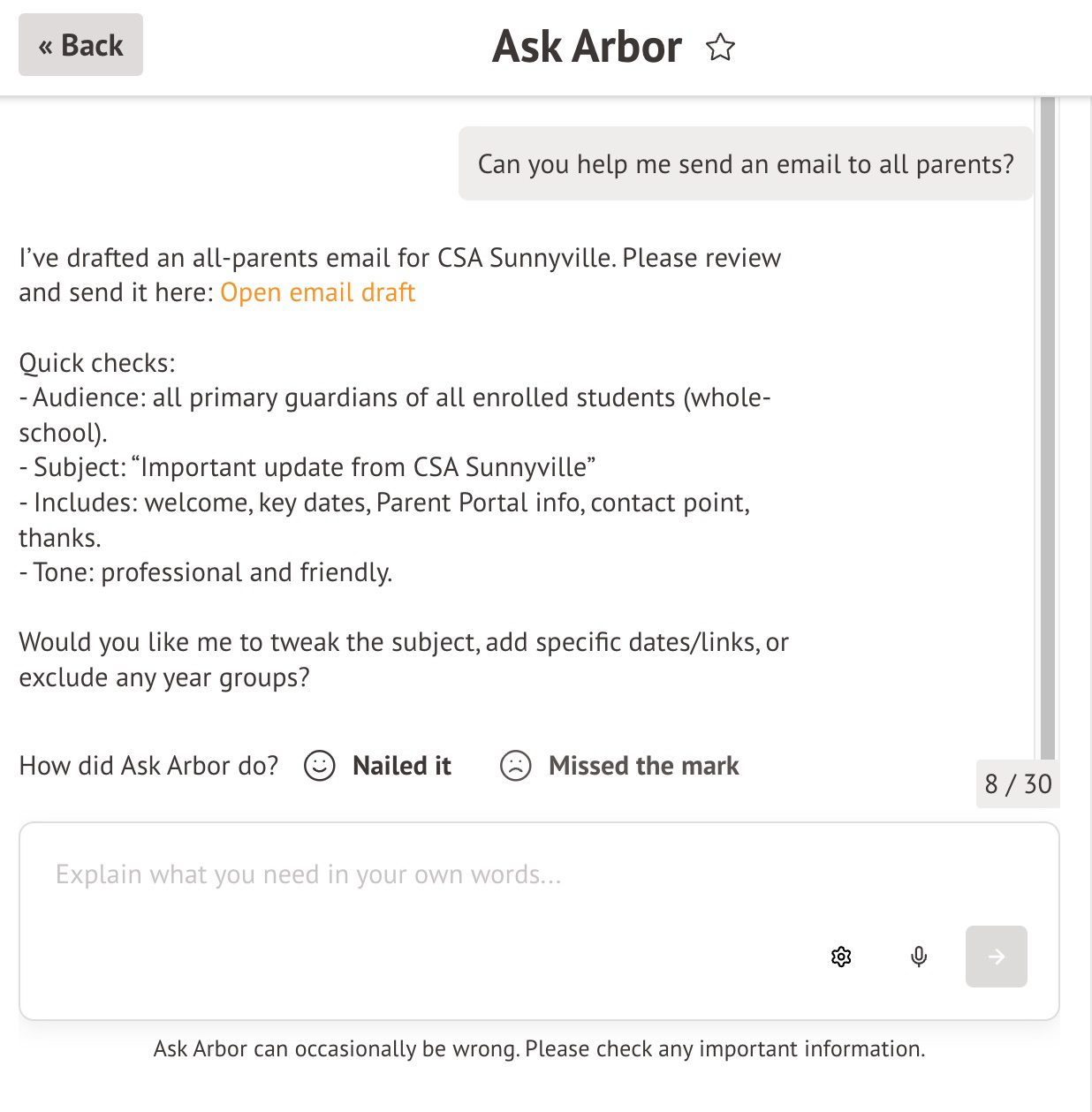Click the "Quick checks:" heading in reply
This screenshot has height=1112, width=1092.
click(x=97, y=363)
